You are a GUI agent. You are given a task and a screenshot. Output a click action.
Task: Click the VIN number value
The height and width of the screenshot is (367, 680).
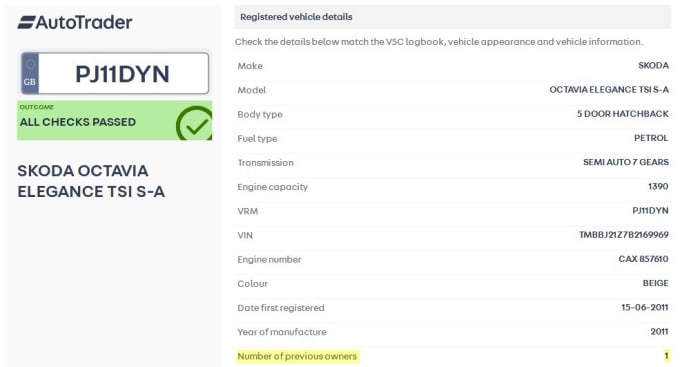(x=624, y=235)
